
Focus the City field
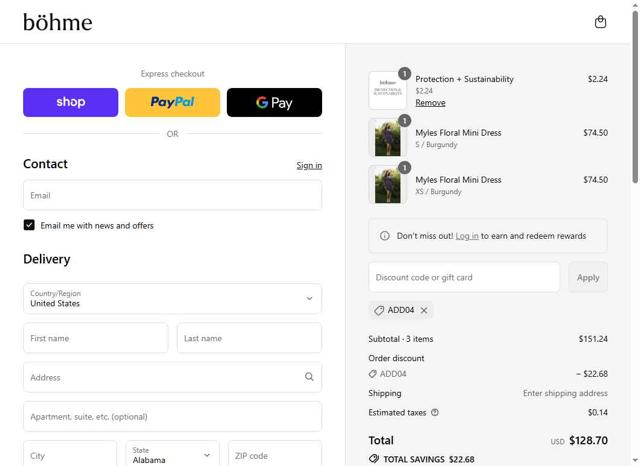pyautogui.click(x=70, y=455)
